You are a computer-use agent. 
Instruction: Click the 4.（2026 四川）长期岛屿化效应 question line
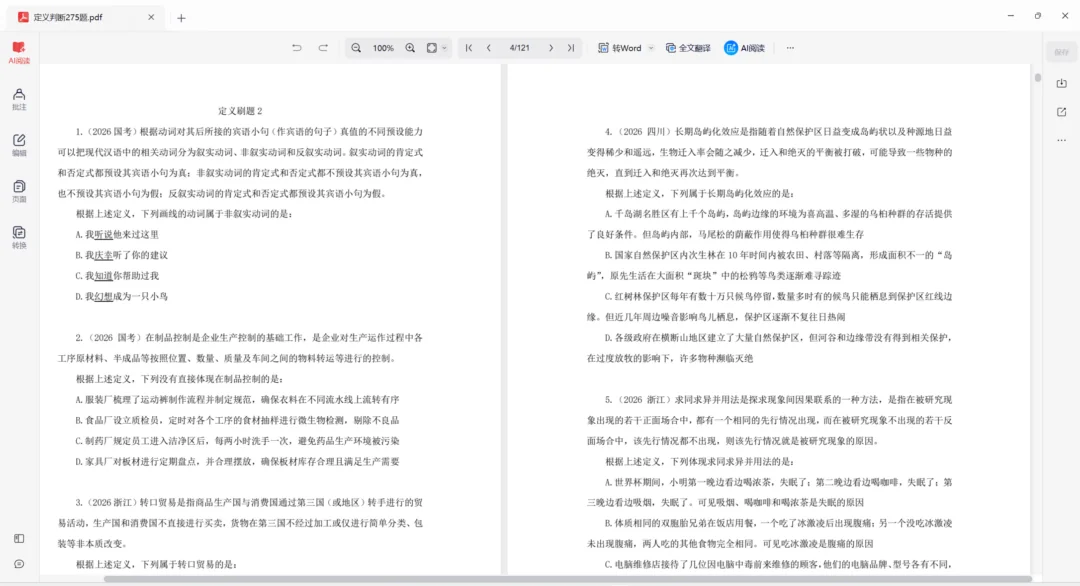point(778,132)
